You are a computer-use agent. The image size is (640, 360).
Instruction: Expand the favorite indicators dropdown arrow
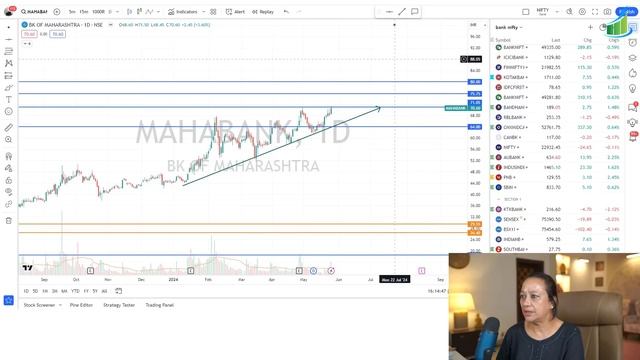(204, 12)
